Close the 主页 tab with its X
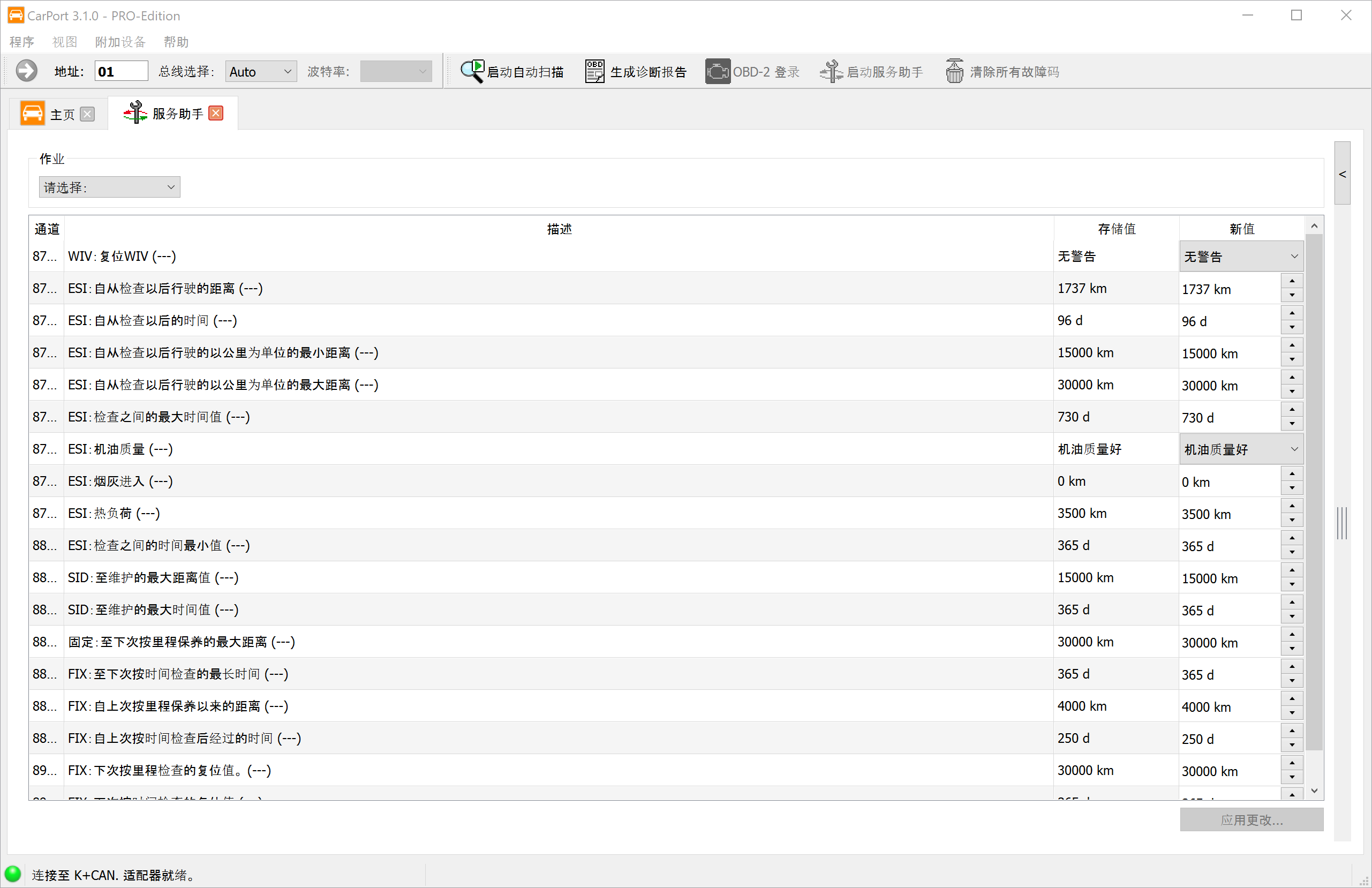This screenshot has height=888, width=1372. coord(88,114)
